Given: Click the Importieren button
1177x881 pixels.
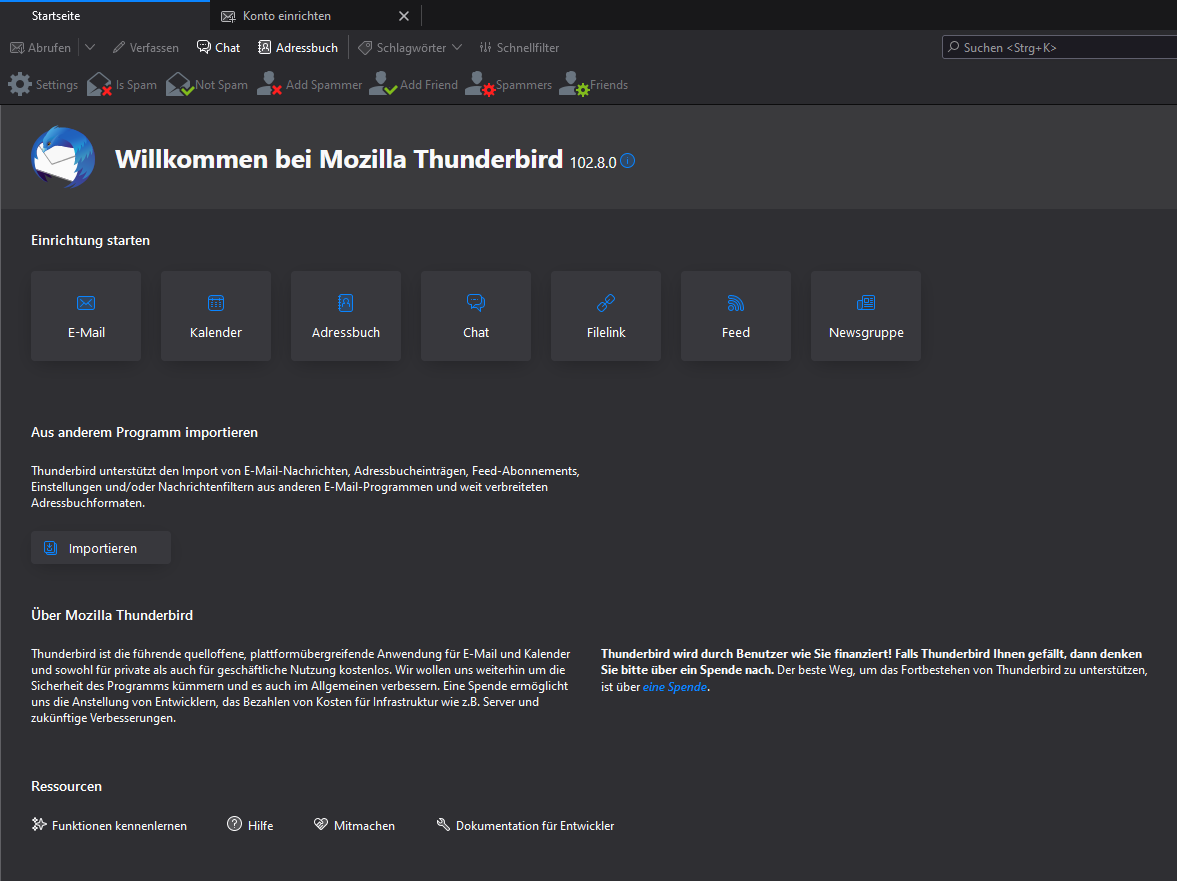Looking at the screenshot, I should pos(101,548).
